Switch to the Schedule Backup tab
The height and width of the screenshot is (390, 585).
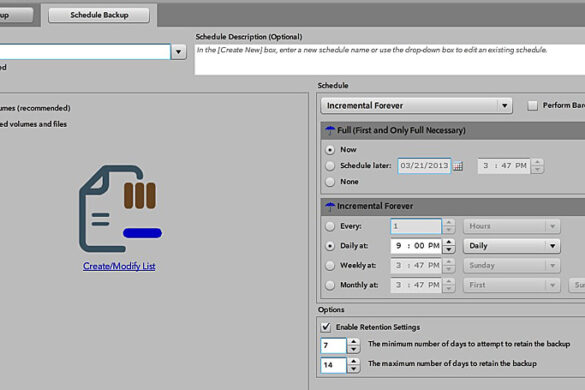coord(99,15)
